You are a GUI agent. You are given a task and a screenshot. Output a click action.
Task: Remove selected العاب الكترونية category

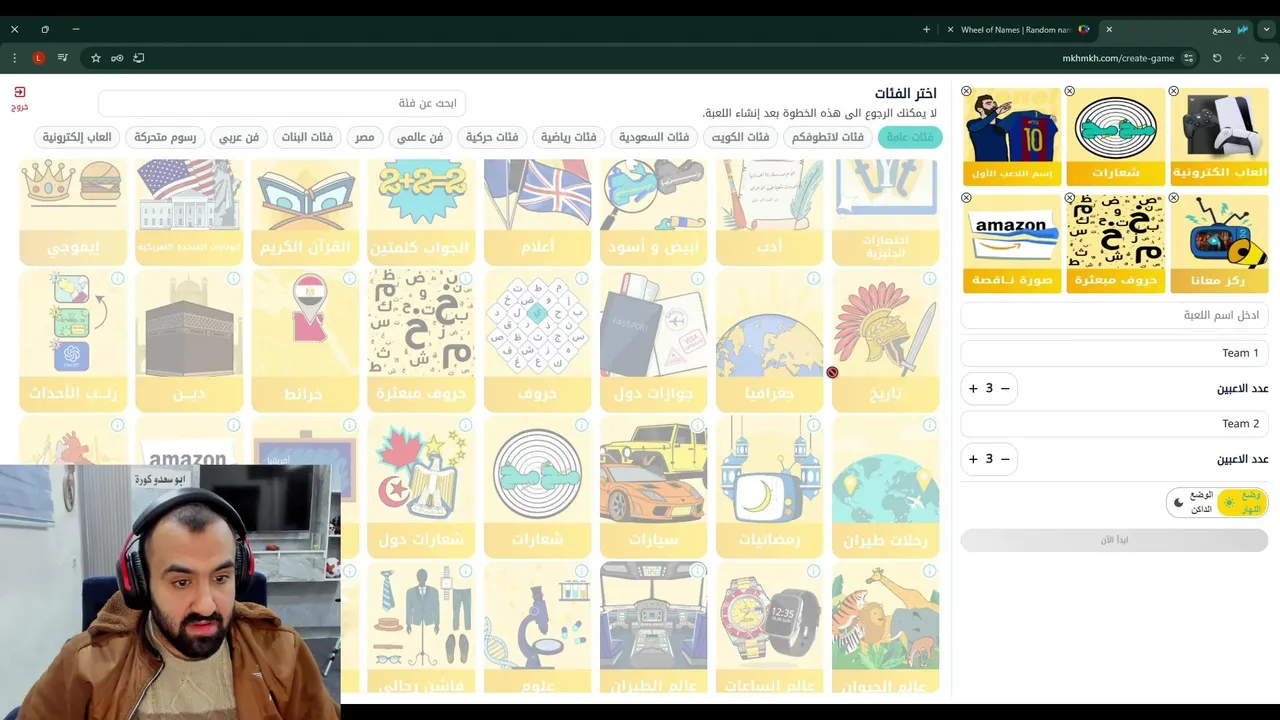tap(1174, 91)
